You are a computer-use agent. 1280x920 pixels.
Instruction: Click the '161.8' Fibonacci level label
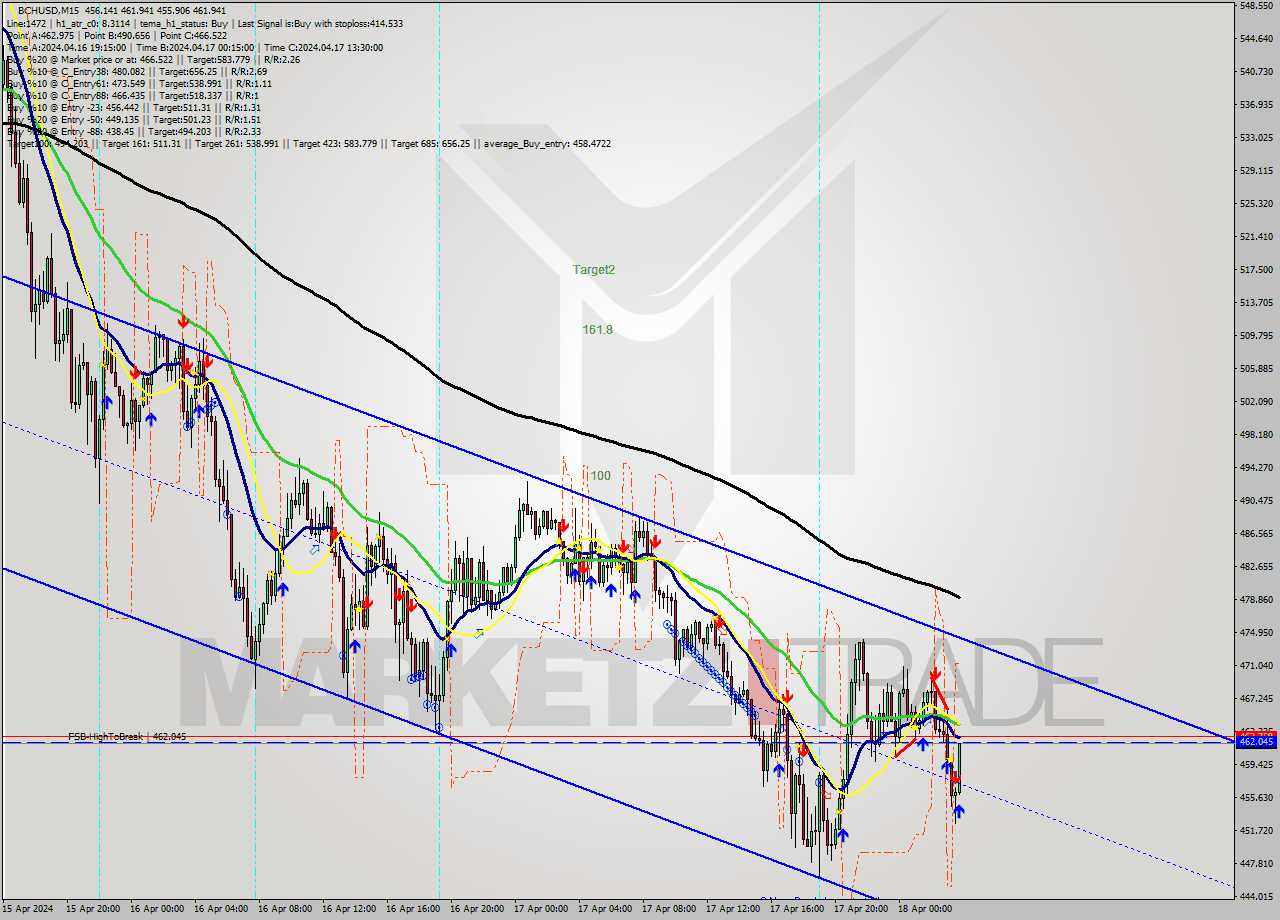(x=597, y=329)
